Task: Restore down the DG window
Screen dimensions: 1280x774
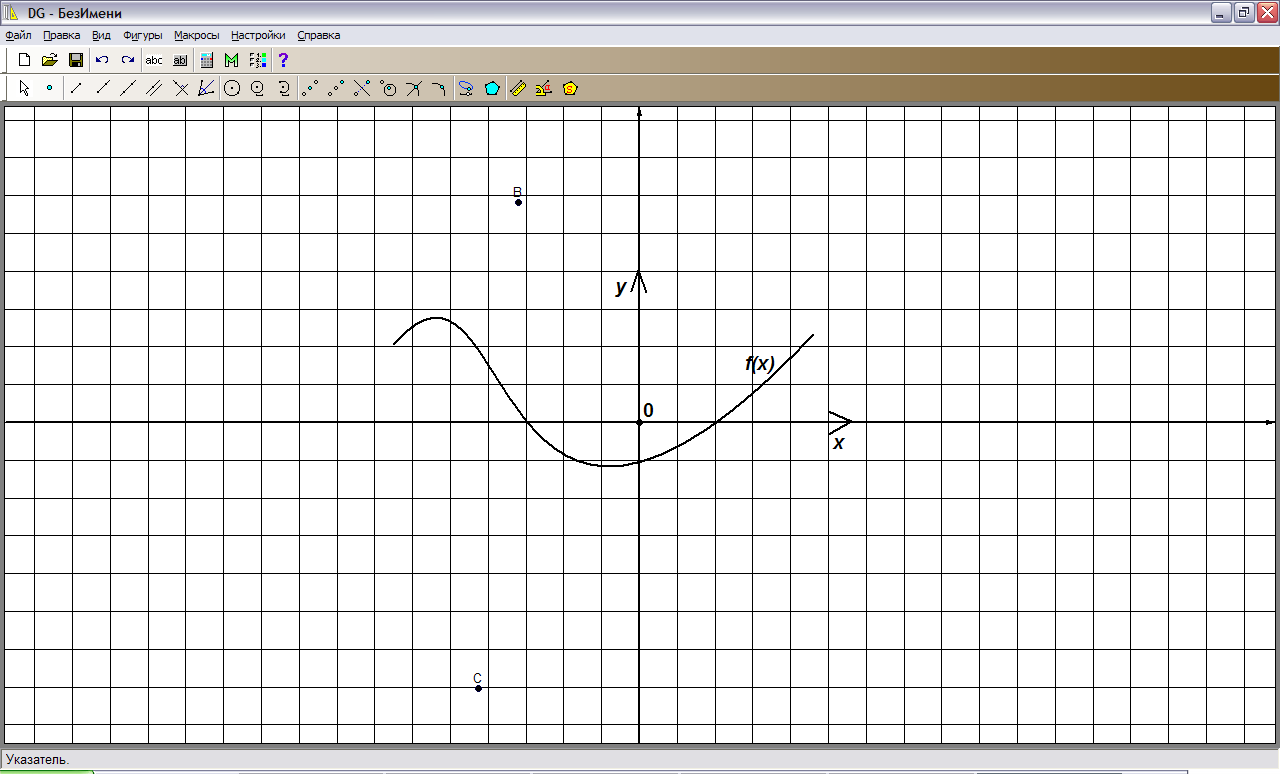Action: point(1244,12)
